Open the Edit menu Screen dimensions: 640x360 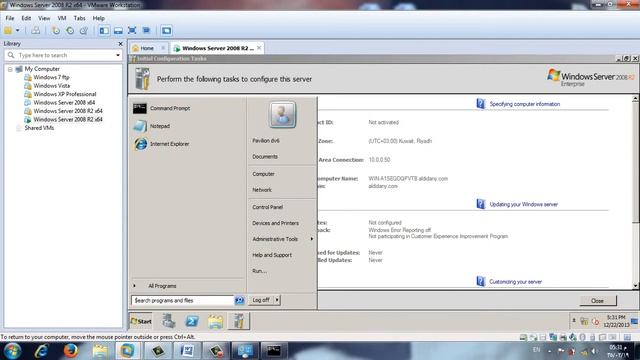click(x=26, y=18)
